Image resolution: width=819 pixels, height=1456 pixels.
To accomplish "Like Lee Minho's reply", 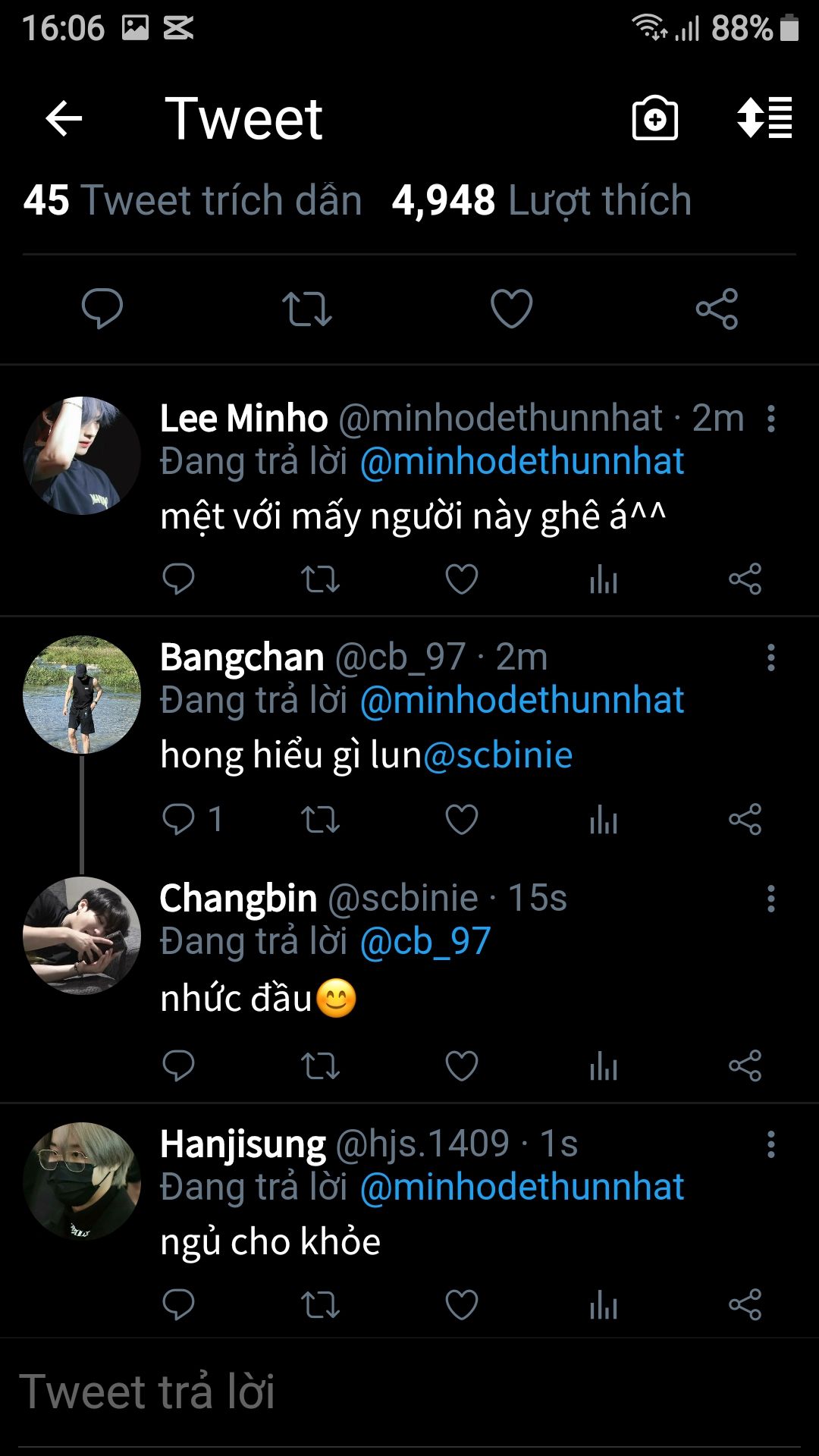I will (x=461, y=580).
